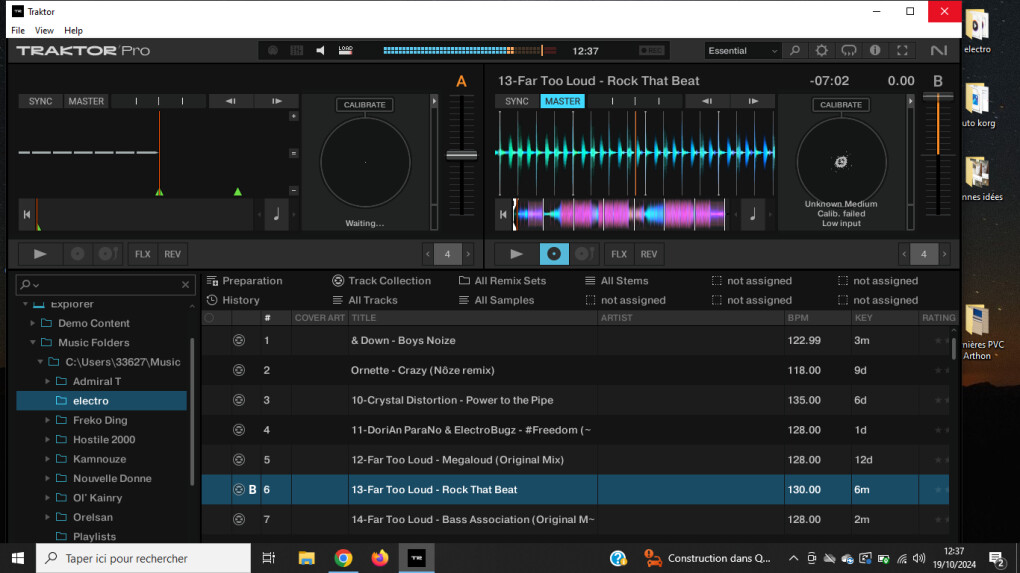This screenshot has width=1020, height=573.
Task: Click the magnifier search icon in header
Action: [x=795, y=51]
